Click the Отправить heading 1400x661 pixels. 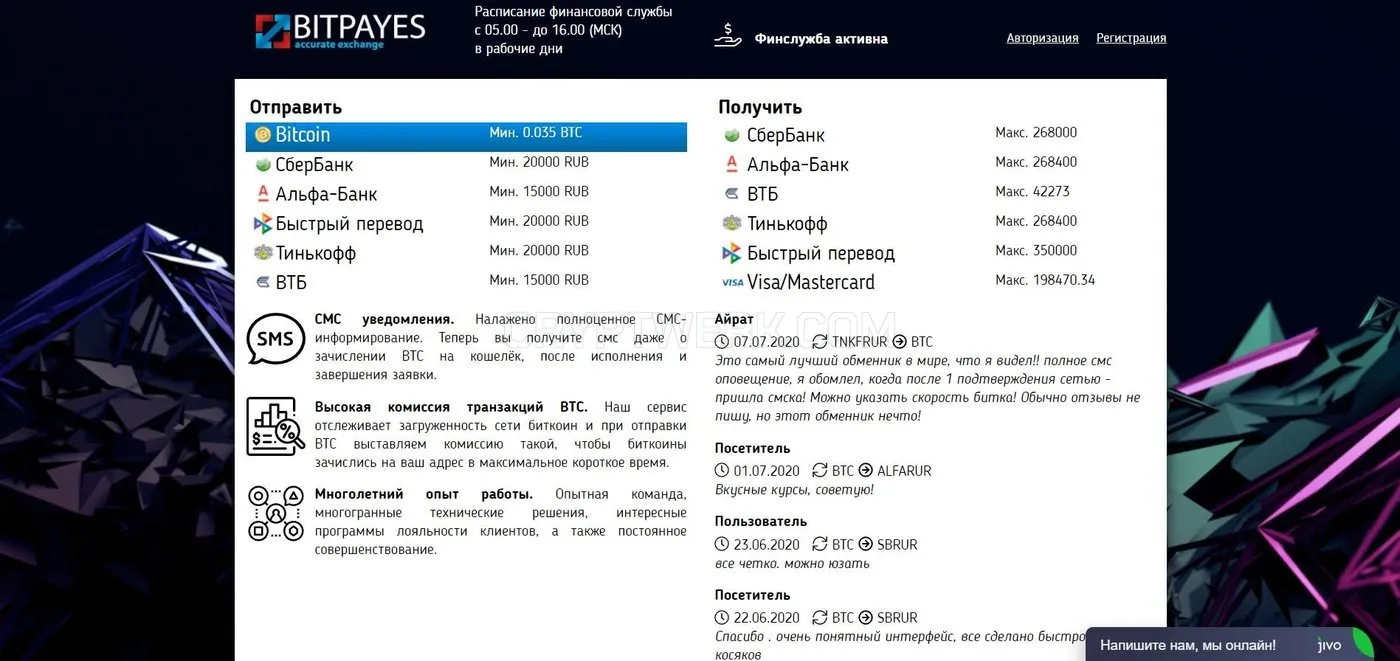click(296, 107)
